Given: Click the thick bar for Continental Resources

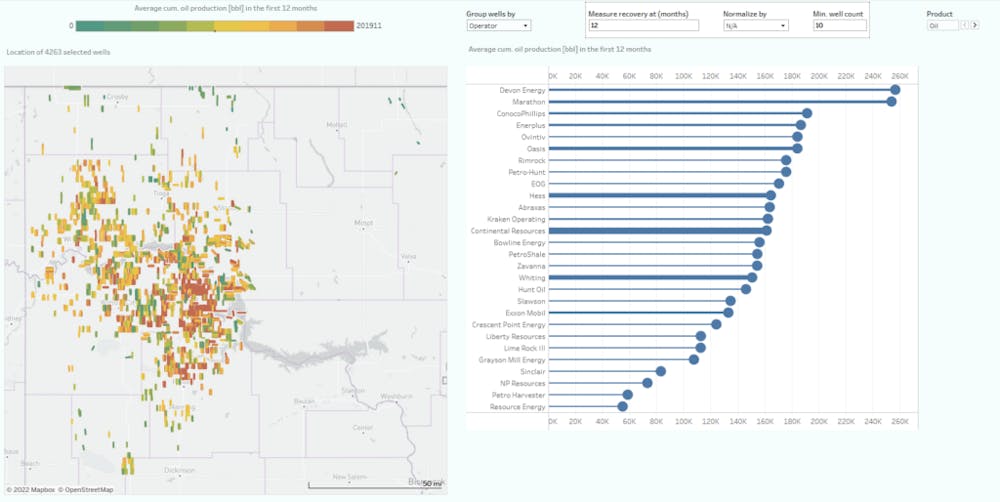Looking at the screenshot, I should point(658,231).
